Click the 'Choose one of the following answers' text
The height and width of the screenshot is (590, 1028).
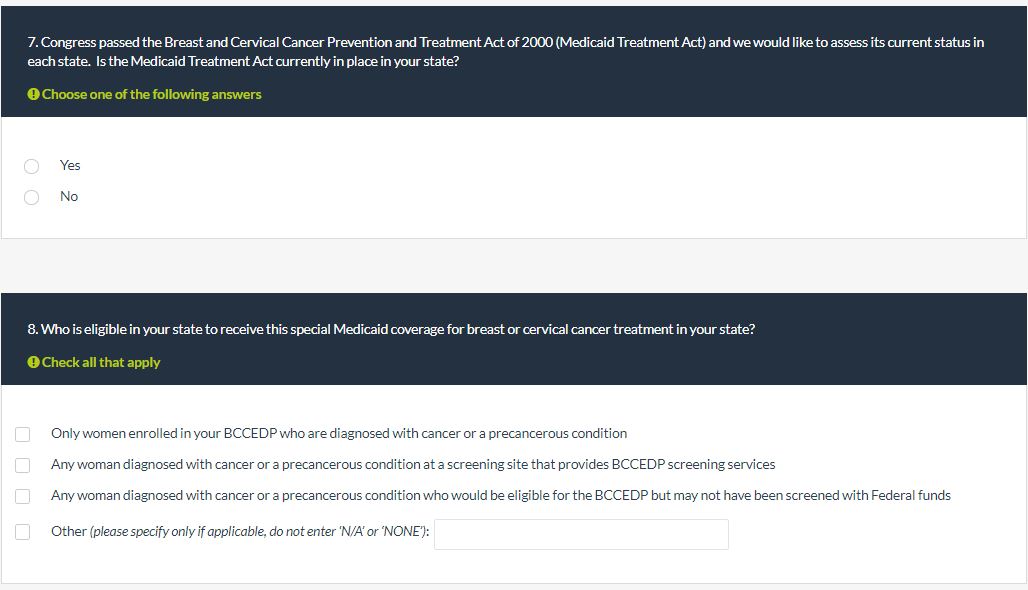pyautogui.click(x=151, y=94)
